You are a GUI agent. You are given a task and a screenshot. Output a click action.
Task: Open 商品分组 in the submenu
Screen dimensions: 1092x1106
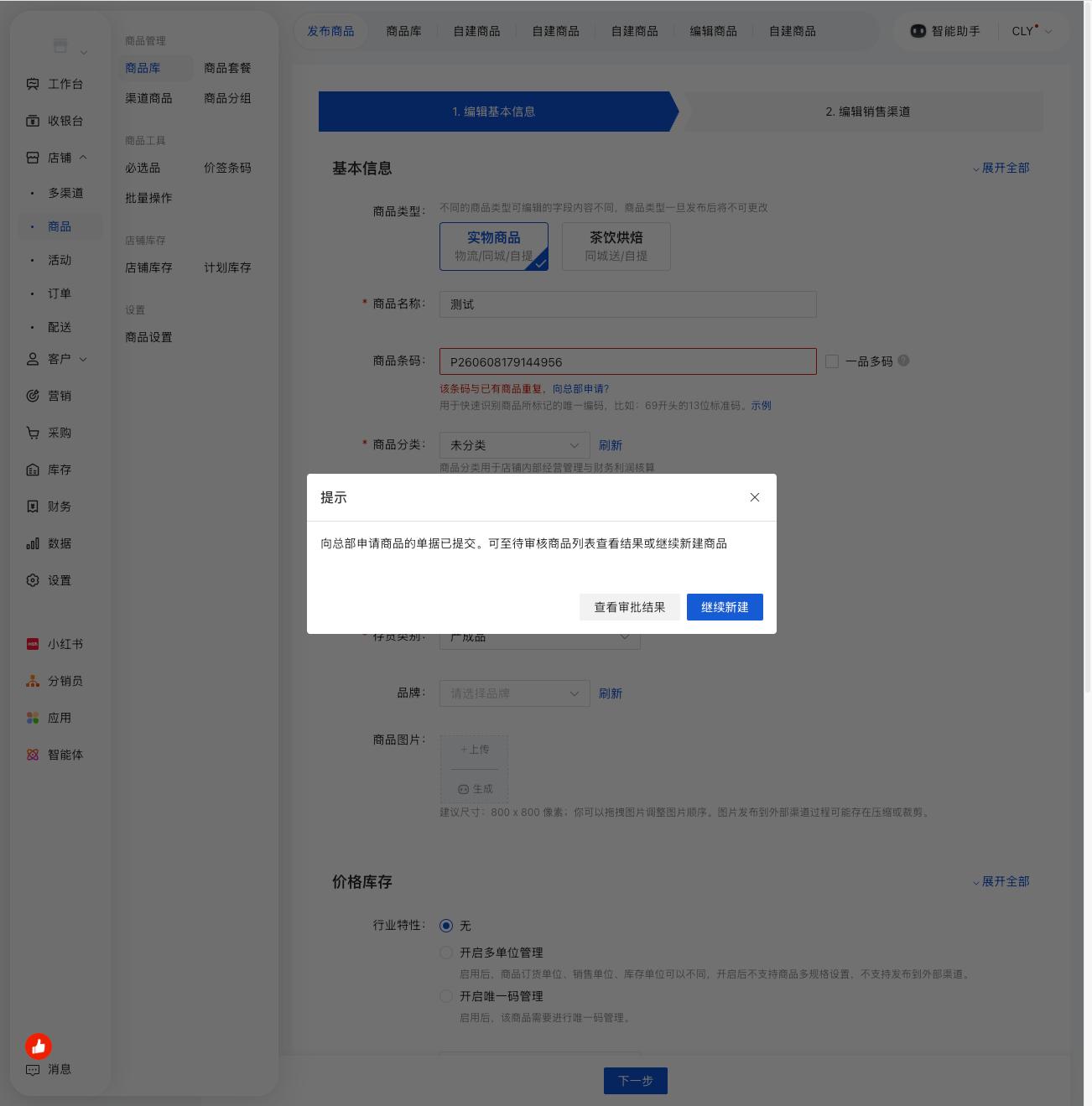tap(227, 98)
